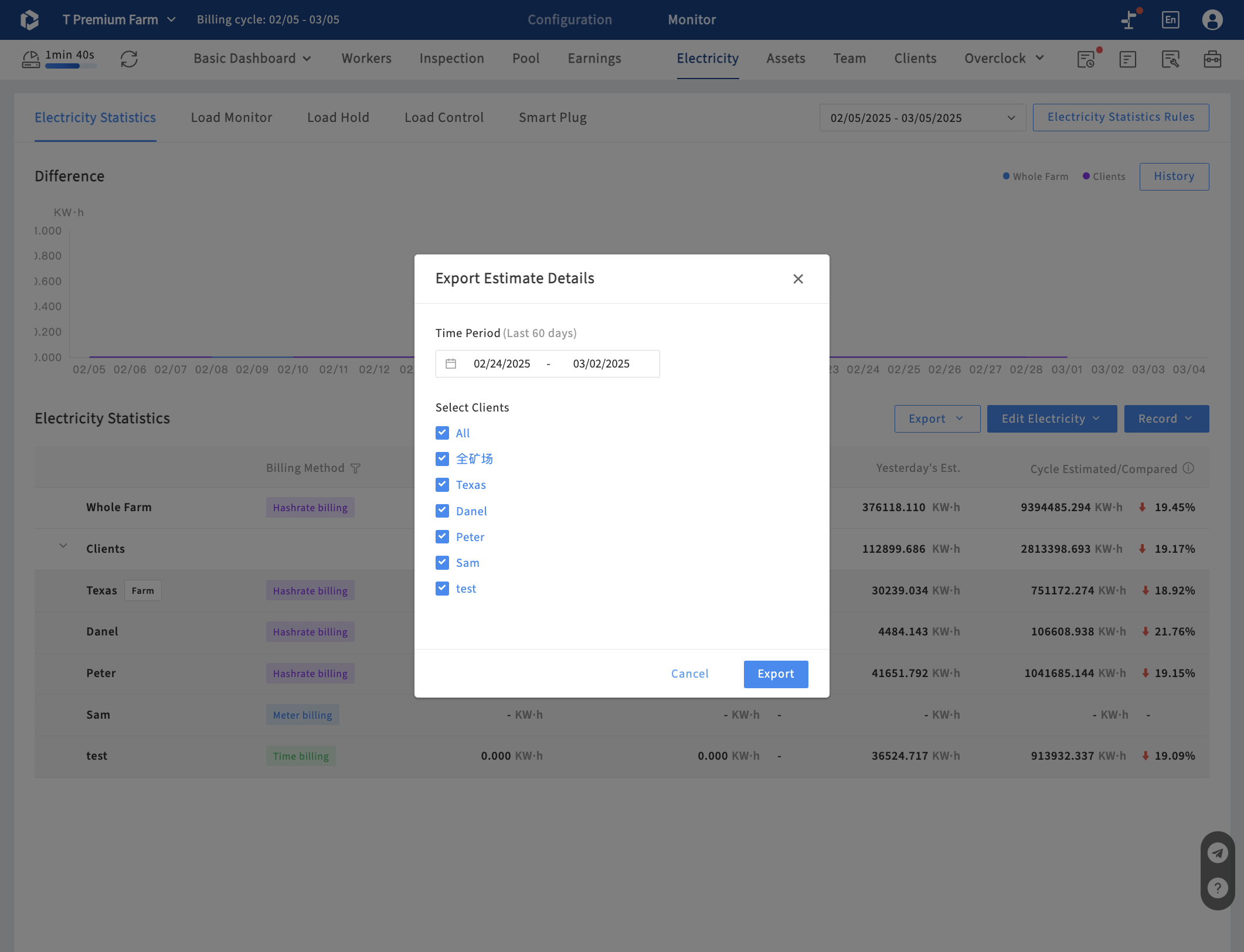Close the Export Estimate Details dialog
Viewport: 1244px width, 952px height.
coord(798,279)
